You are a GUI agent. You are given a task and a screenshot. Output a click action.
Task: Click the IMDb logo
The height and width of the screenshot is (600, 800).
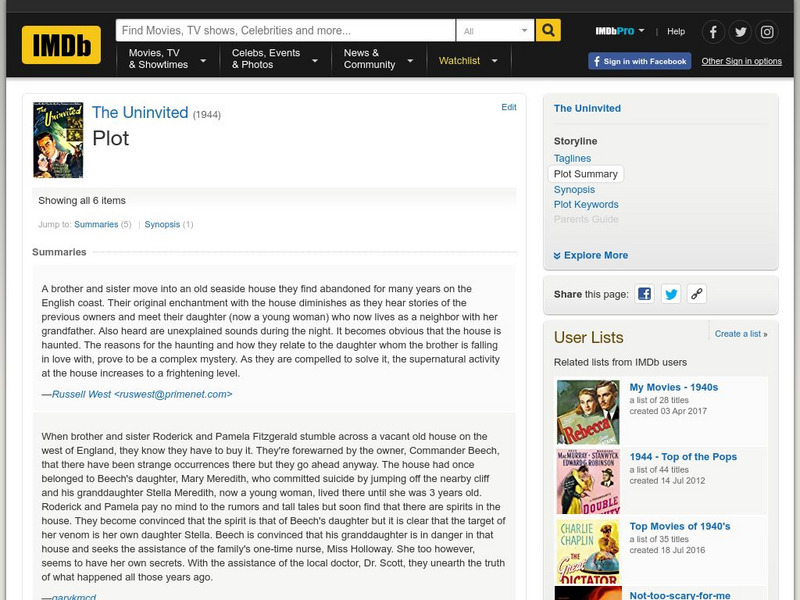(61, 45)
